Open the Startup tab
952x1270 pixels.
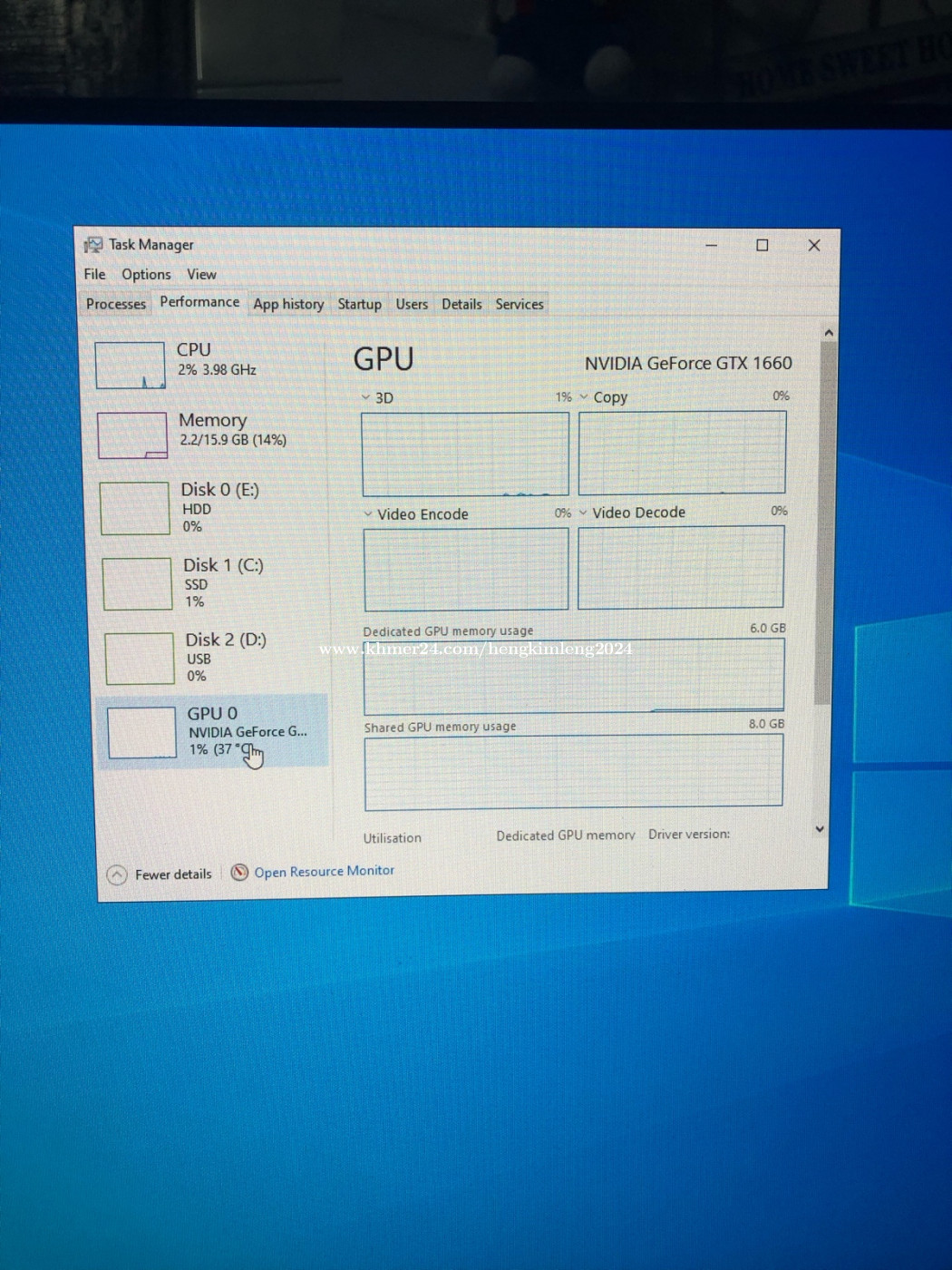pyautogui.click(x=359, y=304)
